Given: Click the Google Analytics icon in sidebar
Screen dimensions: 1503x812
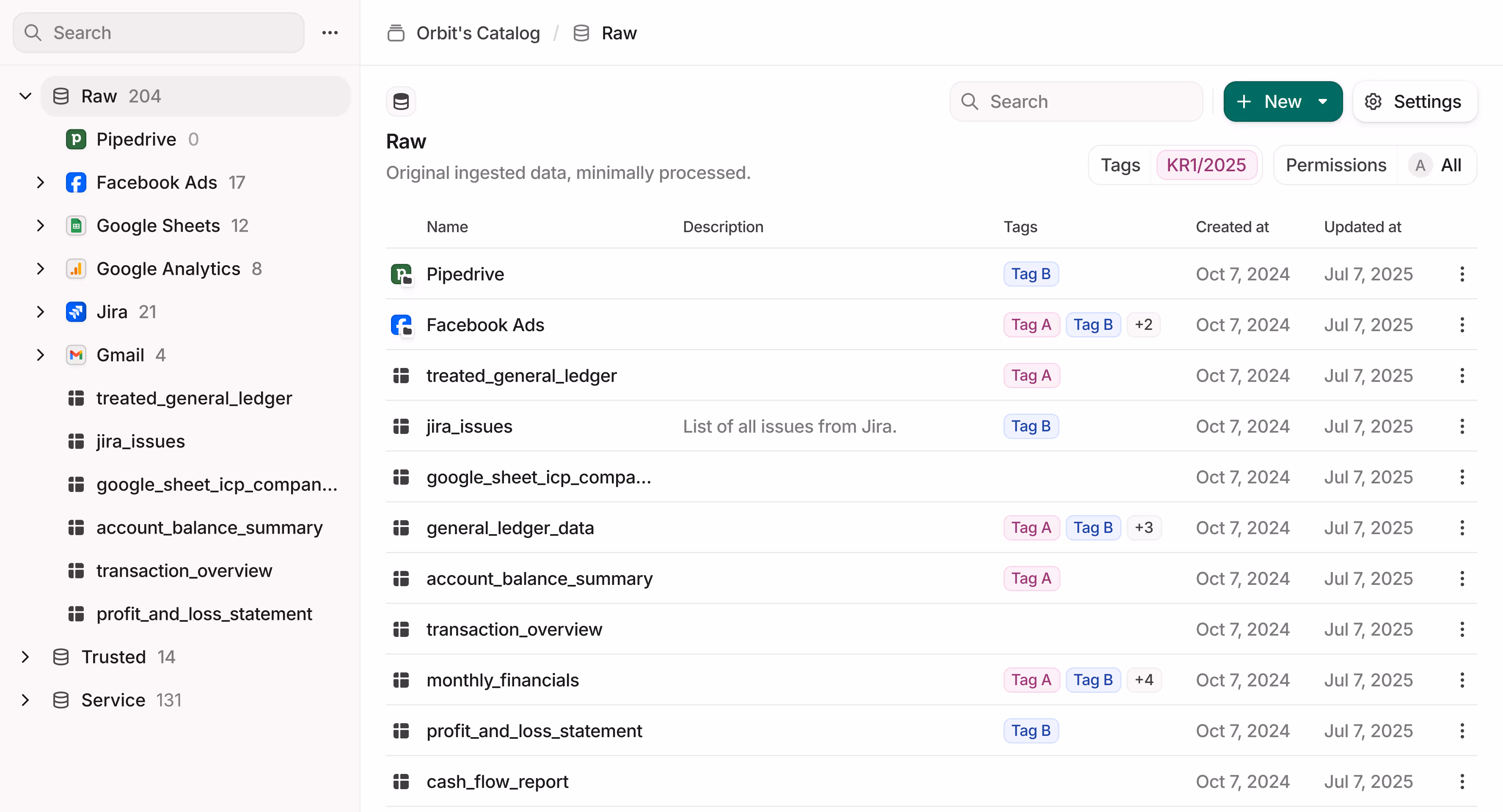Looking at the screenshot, I should click(x=76, y=269).
